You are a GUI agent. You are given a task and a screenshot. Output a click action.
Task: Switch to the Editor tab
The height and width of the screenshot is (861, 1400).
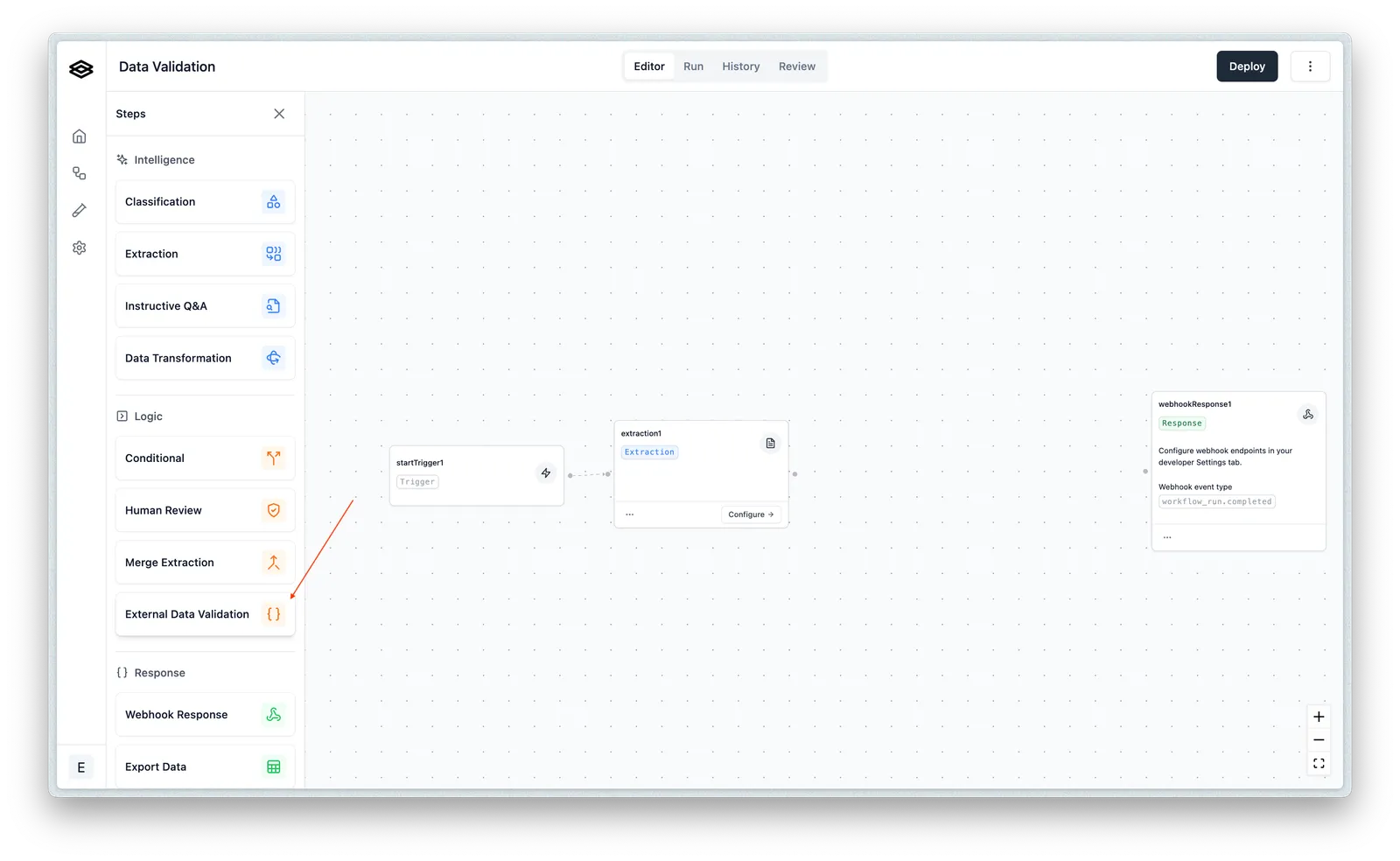(x=649, y=66)
